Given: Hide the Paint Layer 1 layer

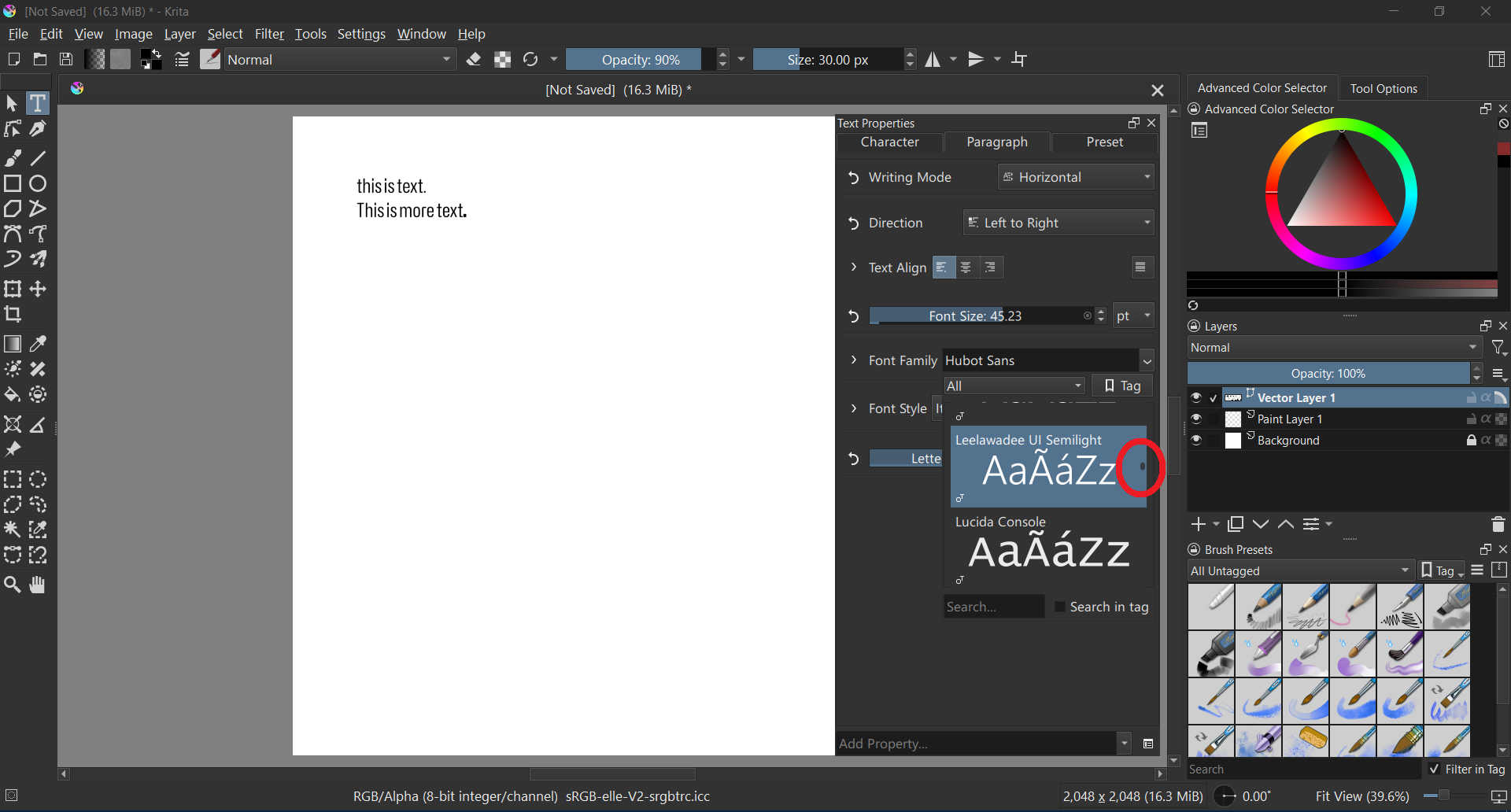Looking at the screenshot, I should (x=1196, y=419).
